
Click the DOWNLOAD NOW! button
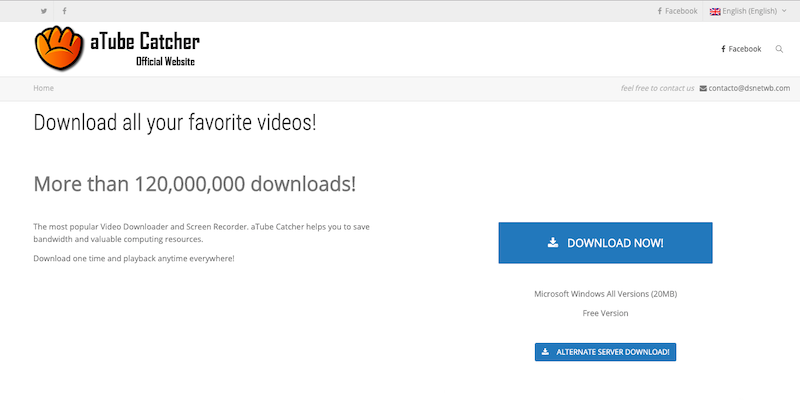pyautogui.click(x=605, y=243)
